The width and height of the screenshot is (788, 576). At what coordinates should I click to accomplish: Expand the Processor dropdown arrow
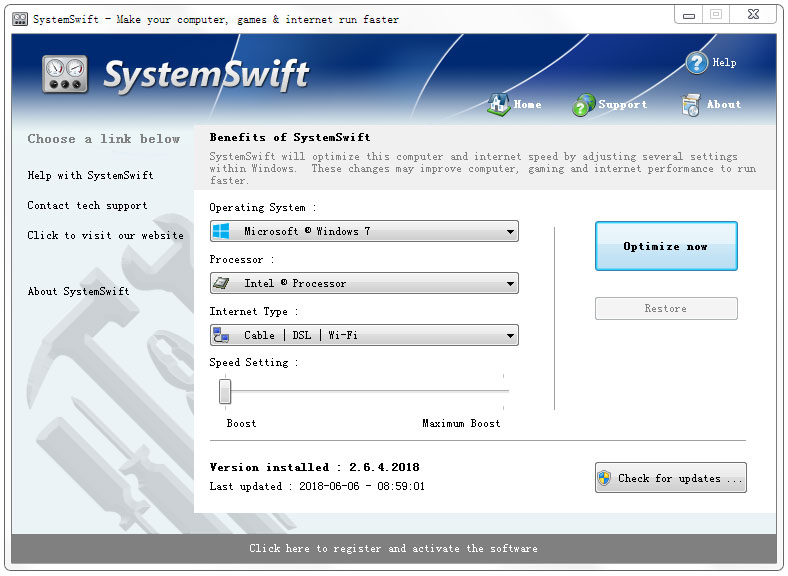click(x=510, y=283)
